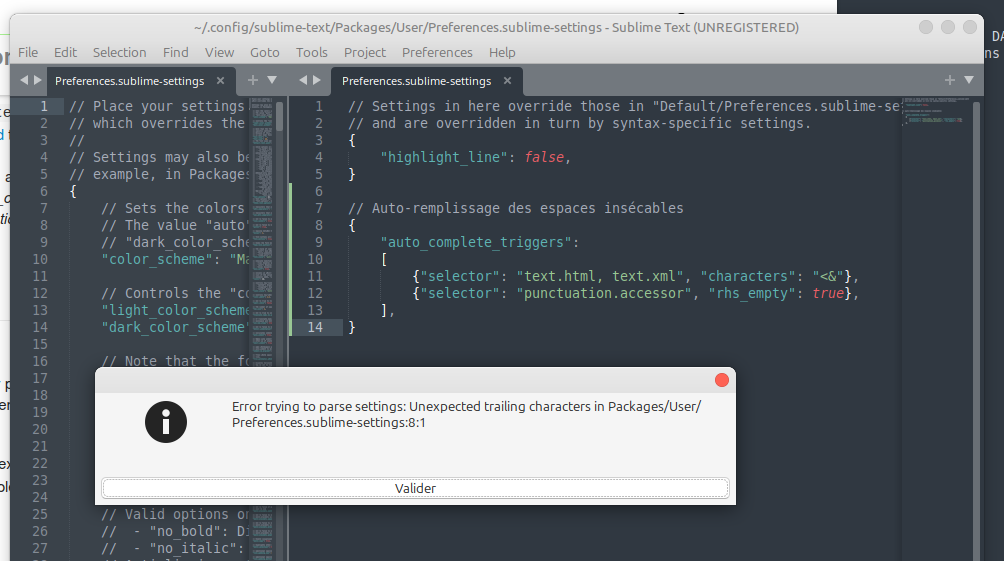Open the Project menu
Viewport: 1004px width, 561px height.
365,53
